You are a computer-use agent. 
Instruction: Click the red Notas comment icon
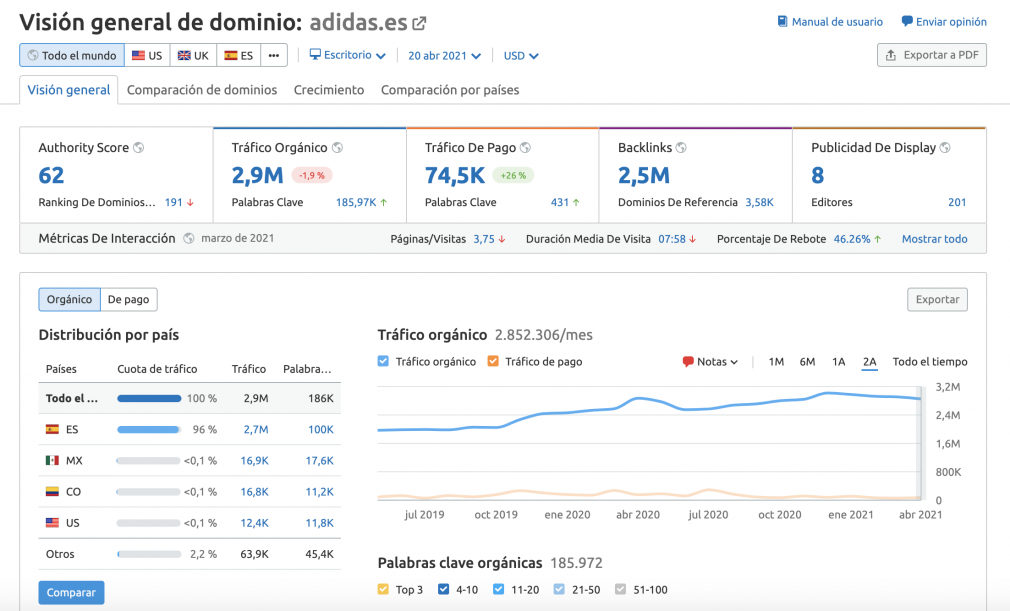coord(688,362)
